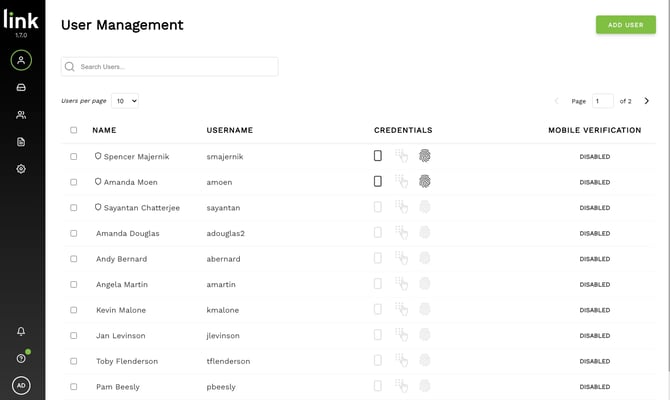Sort by the USERNAME column header
The width and height of the screenshot is (670, 400).
tap(229, 130)
